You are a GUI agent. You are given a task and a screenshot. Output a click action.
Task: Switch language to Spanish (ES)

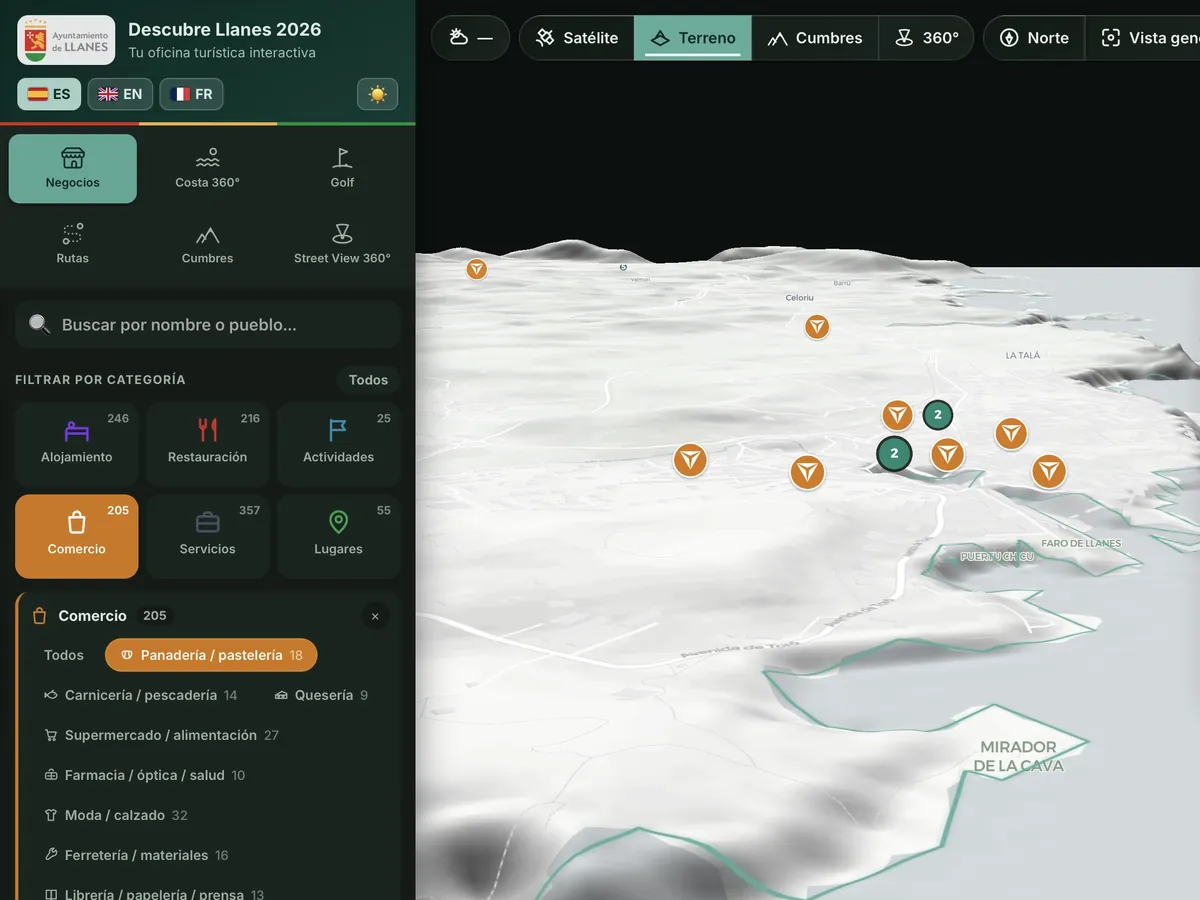click(49, 94)
